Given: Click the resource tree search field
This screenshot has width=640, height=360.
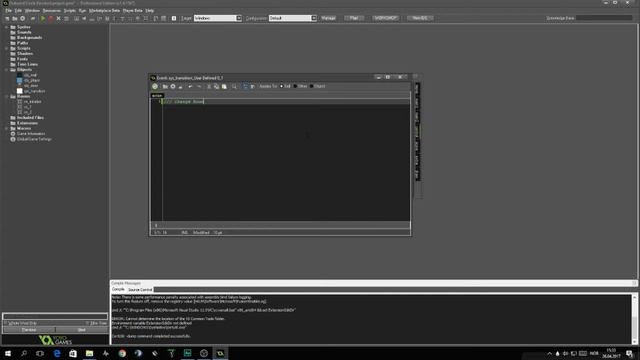Looking at the screenshot, I should [55, 316].
